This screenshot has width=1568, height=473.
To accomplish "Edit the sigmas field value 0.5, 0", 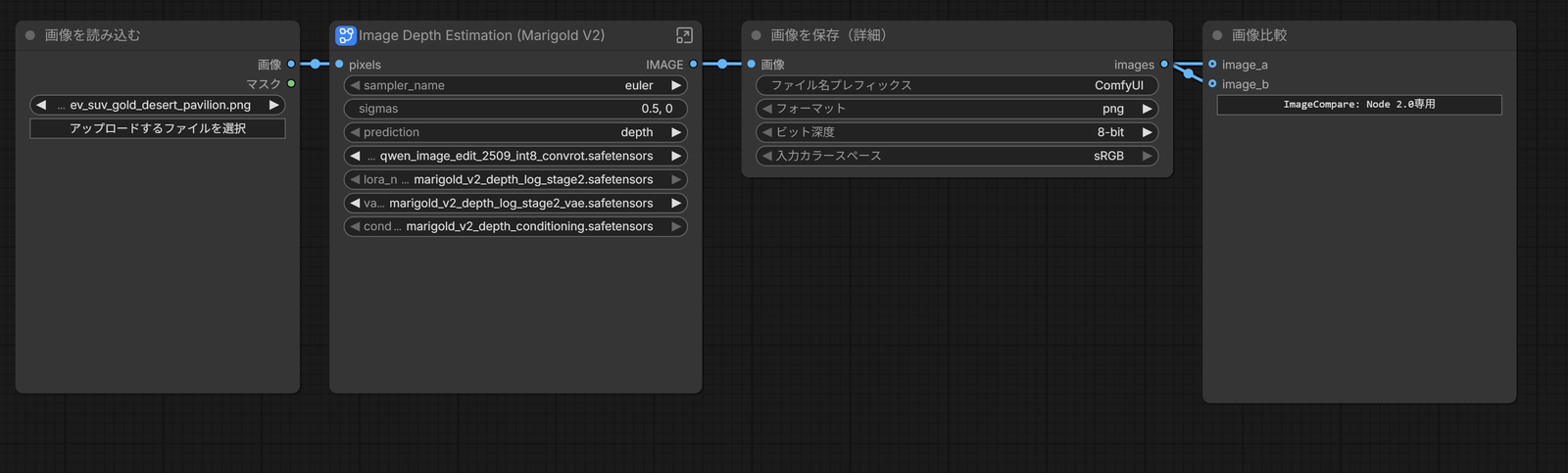I will (x=515, y=109).
